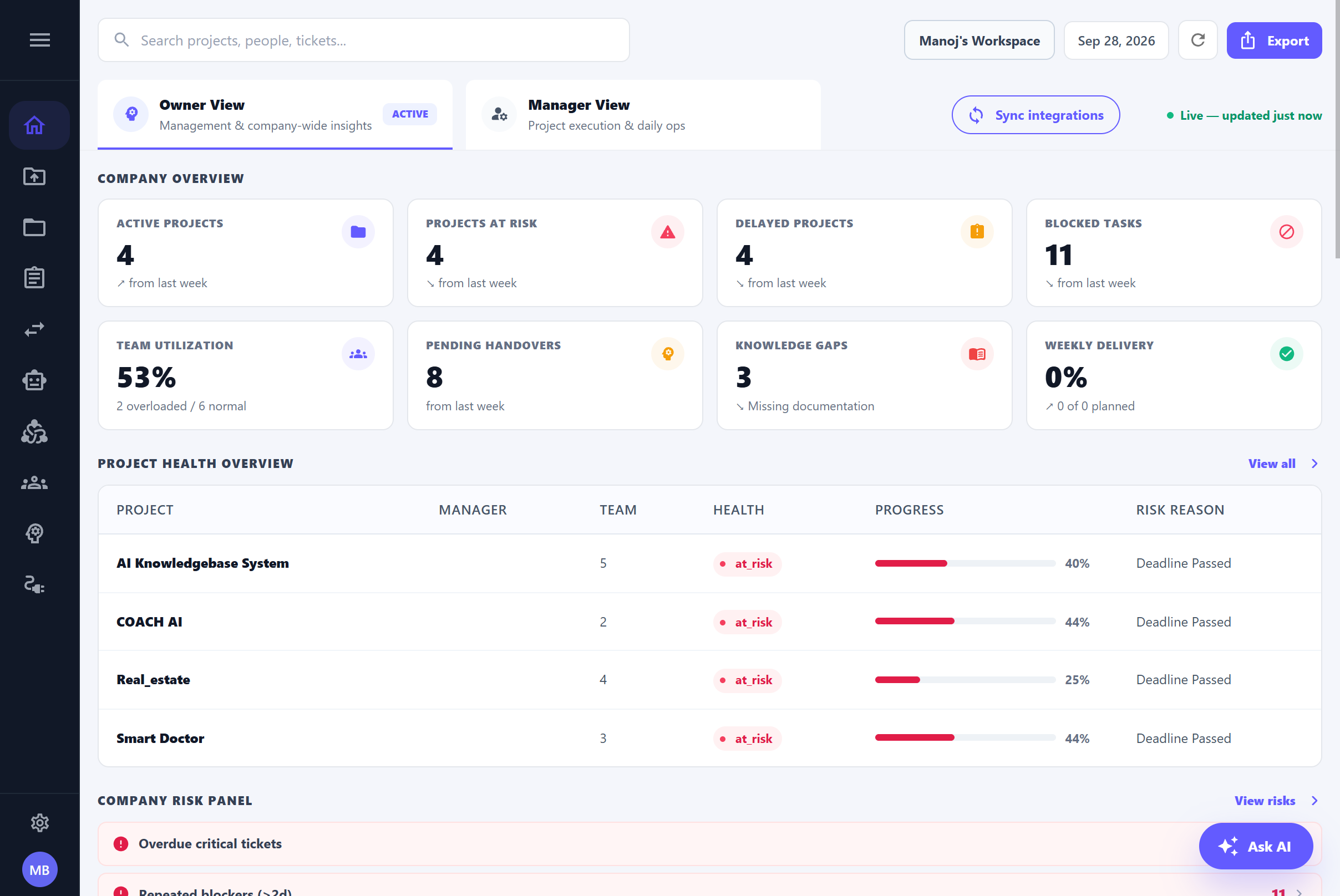1340x896 pixels.
Task: Open the COACH AI project row
Action: (709, 622)
